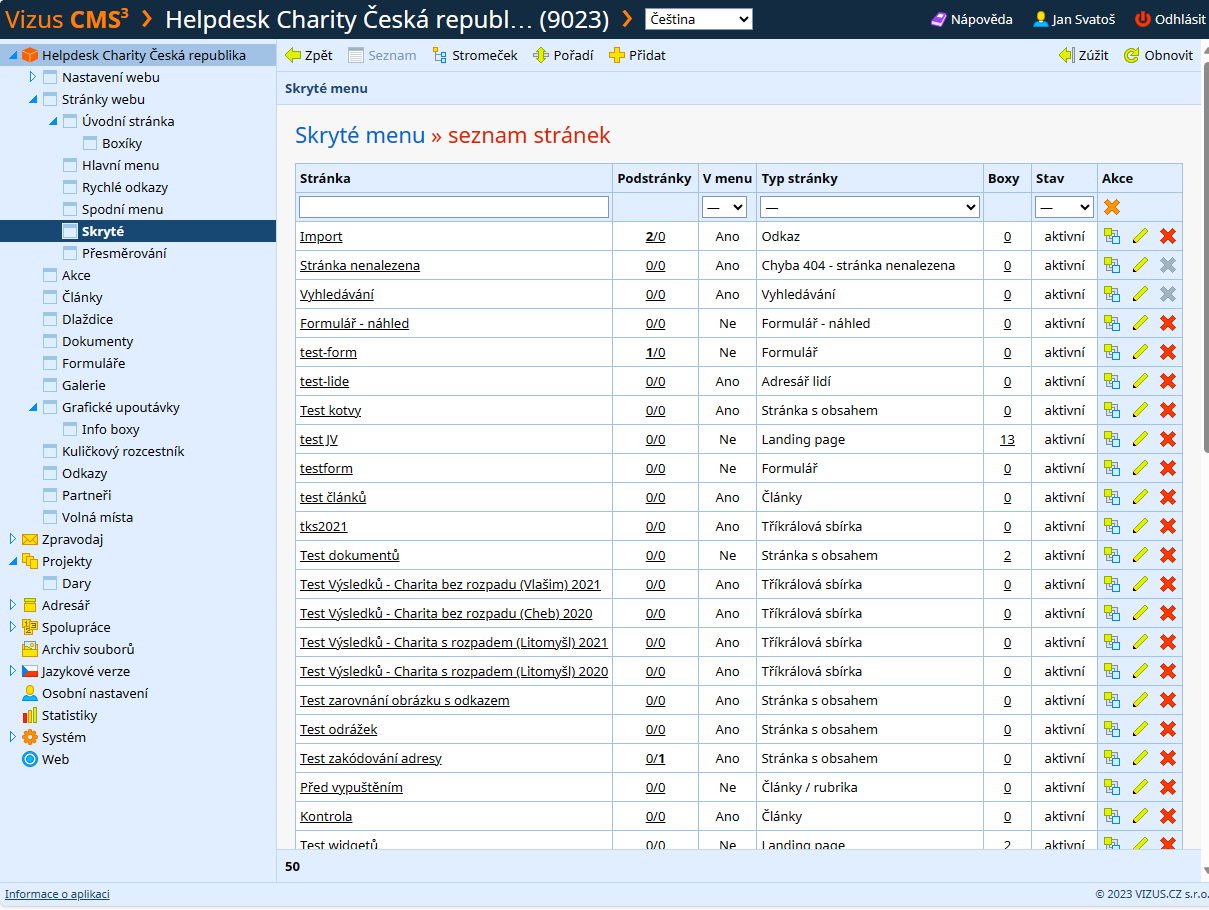Remove the test JV landing page
Screen dimensions: 1209x910
coord(1168,440)
